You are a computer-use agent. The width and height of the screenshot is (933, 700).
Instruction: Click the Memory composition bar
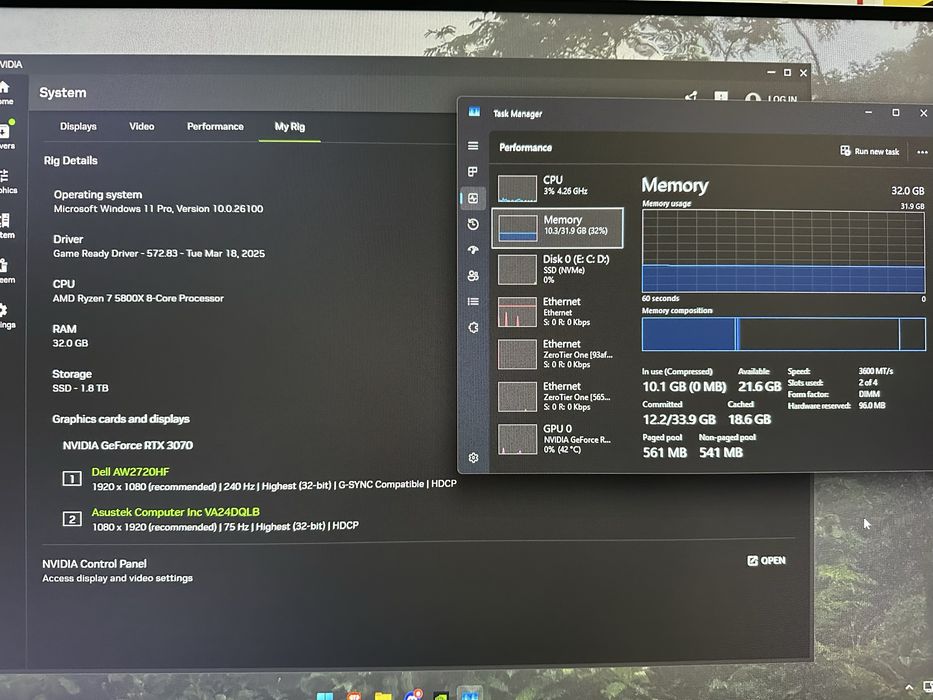783,334
